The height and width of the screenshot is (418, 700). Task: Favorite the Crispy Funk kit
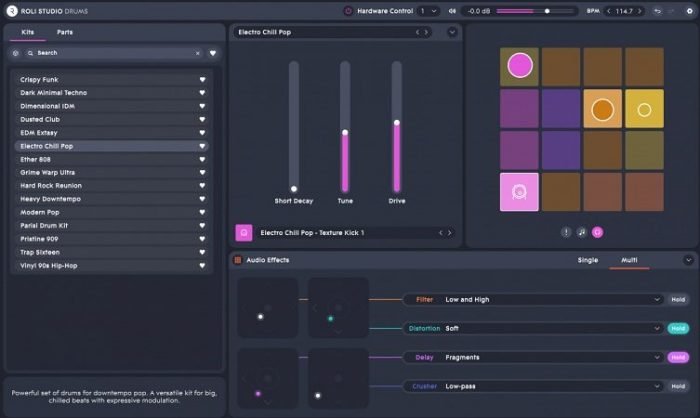point(203,80)
